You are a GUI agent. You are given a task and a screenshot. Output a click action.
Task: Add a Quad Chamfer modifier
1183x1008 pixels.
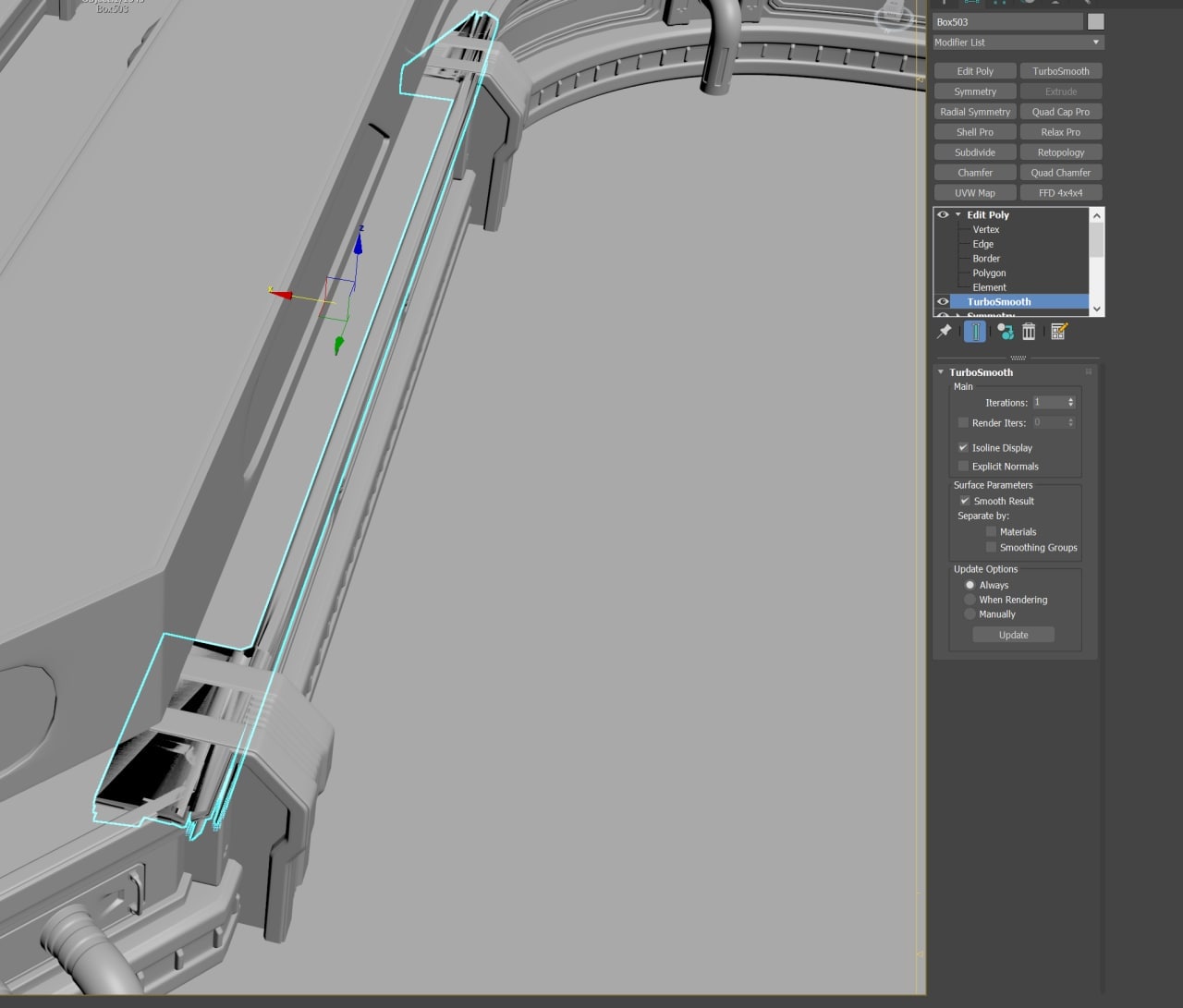coord(1060,173)
